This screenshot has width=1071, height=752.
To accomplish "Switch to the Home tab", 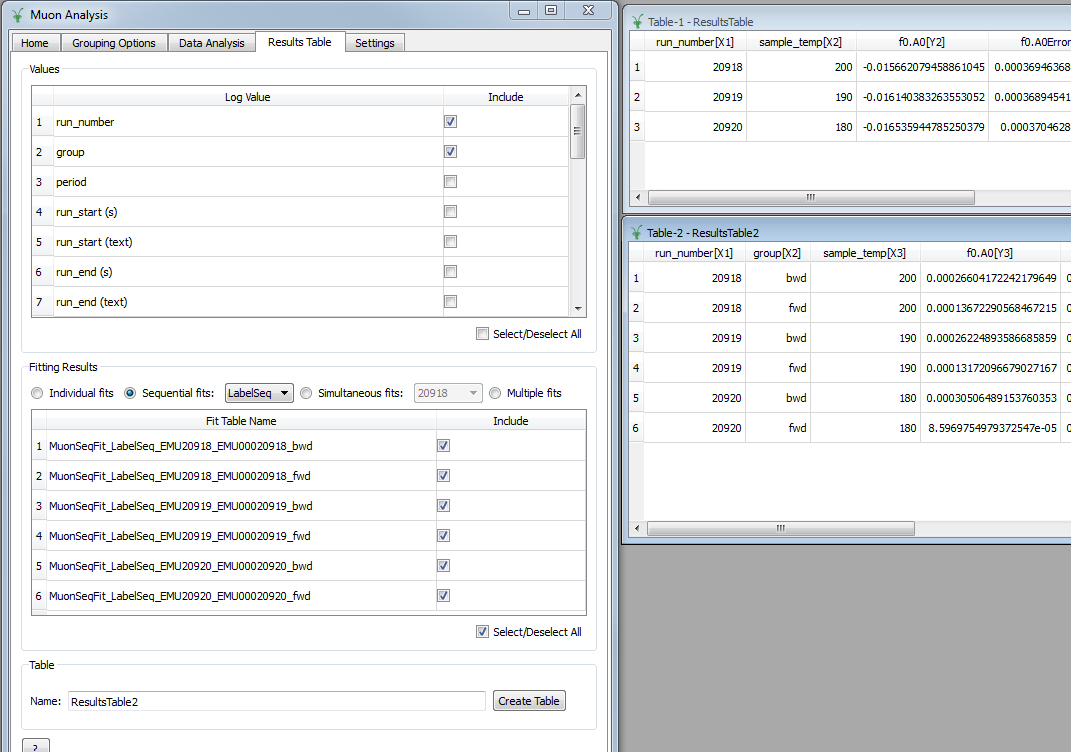I will (35, 43).
